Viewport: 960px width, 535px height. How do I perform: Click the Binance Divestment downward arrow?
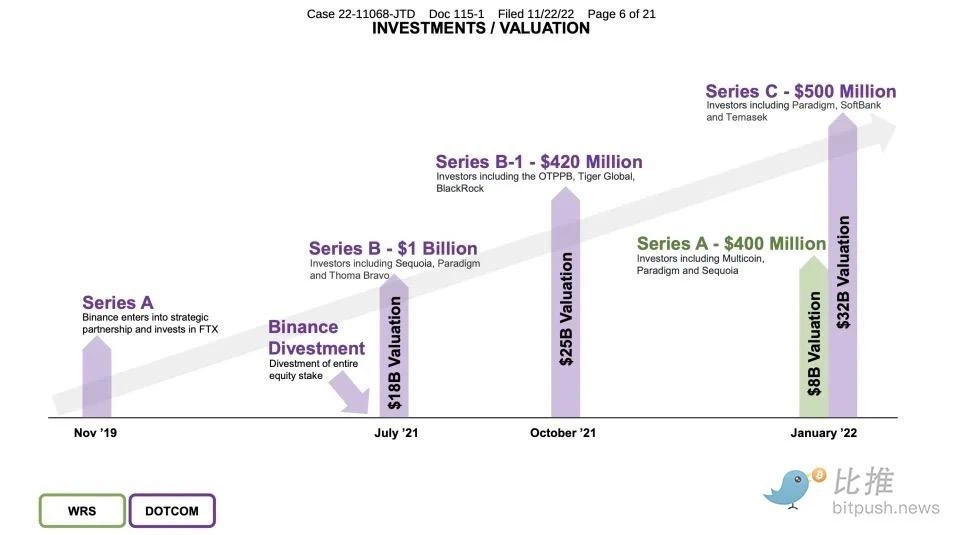351,393
